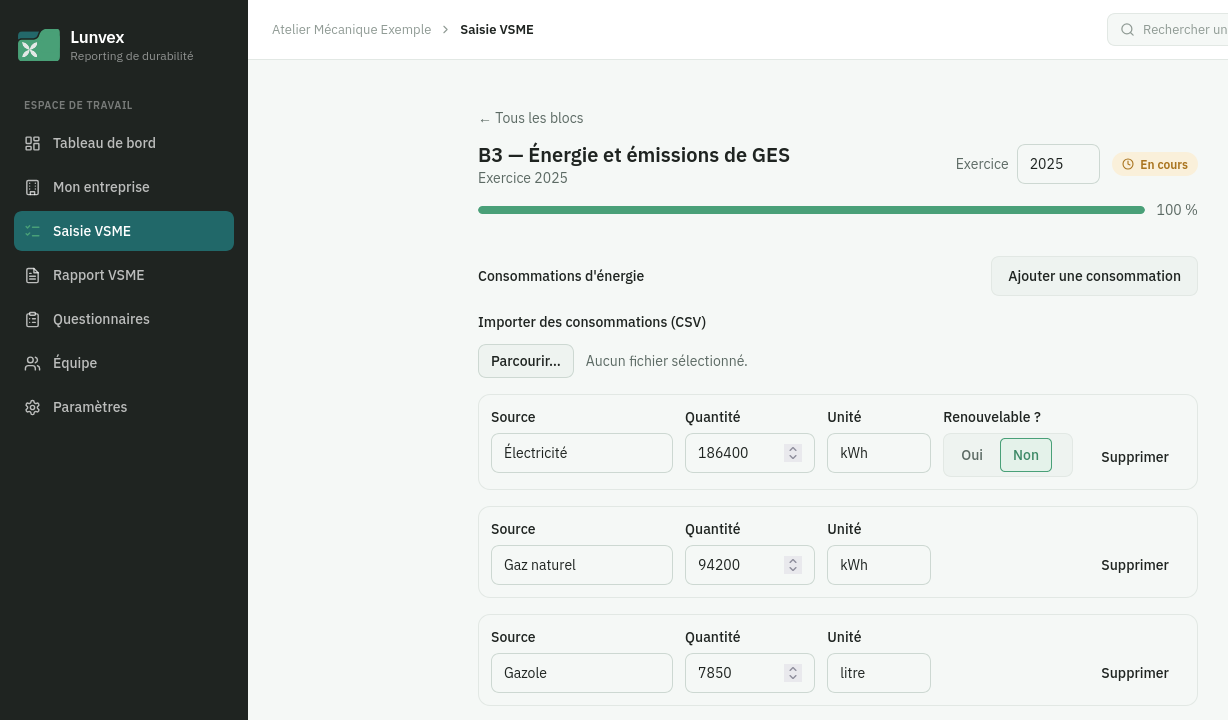Click the Mon entreprise building icon
This screenshot has height=720, width=1228.
(x=32, y=187)
